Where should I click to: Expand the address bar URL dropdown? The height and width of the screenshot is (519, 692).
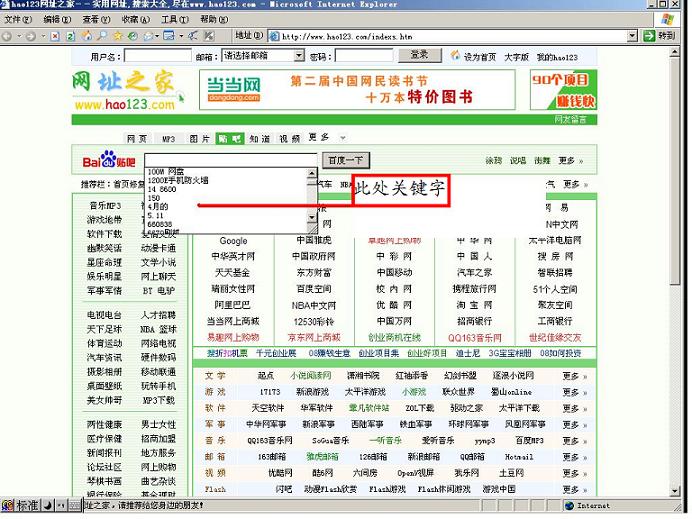[x=630, y=36]
